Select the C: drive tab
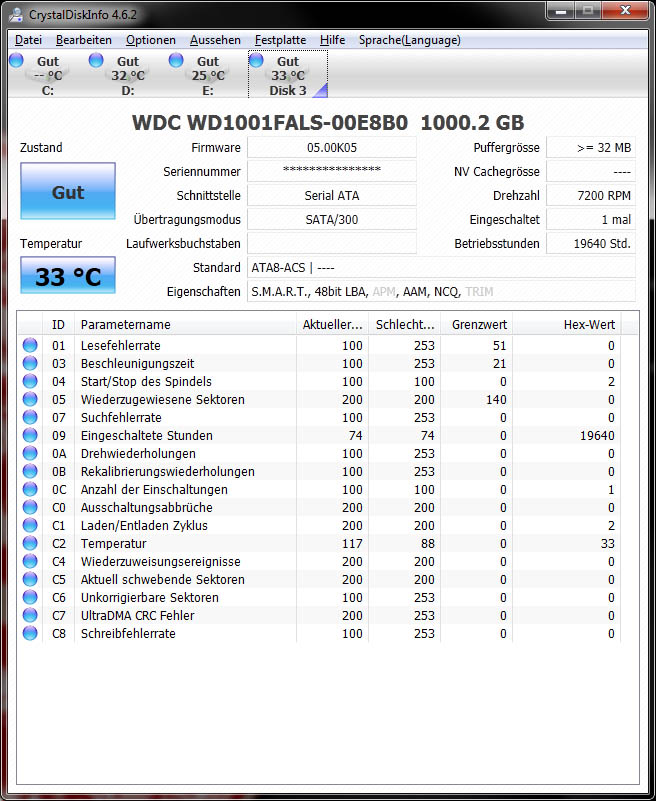The width and height of the screenshot is (656, 801). pyautogui.click(x=48, y=75)
